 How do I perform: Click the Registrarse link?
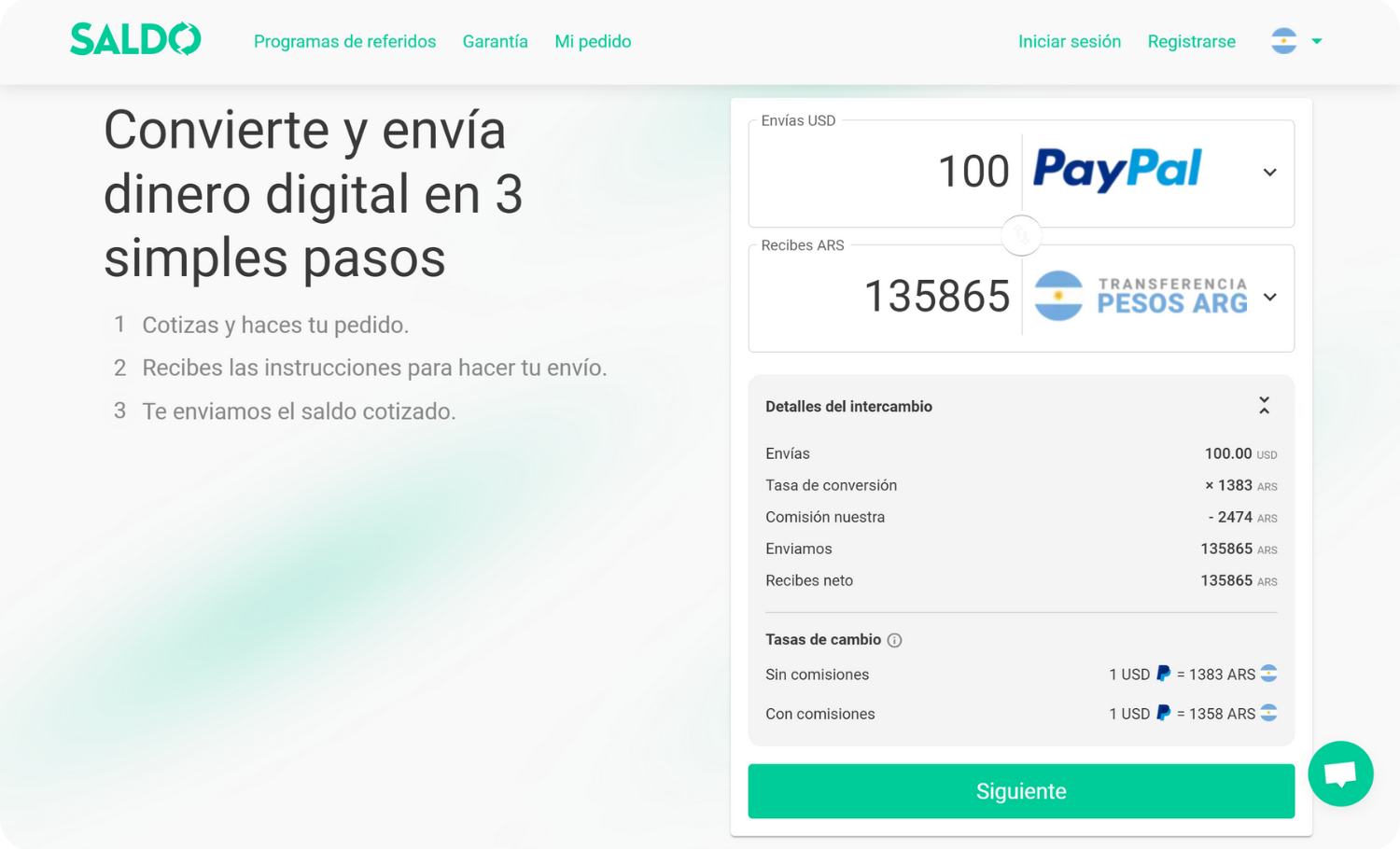[x=1191, y=41]
